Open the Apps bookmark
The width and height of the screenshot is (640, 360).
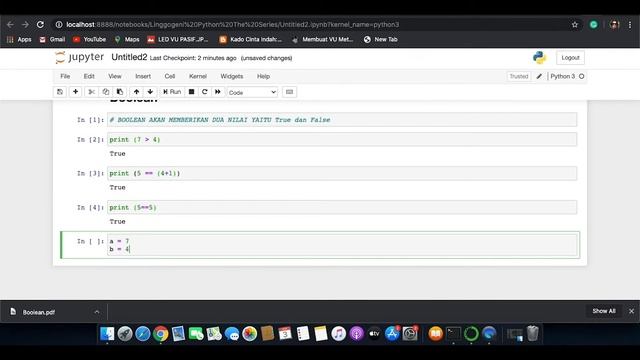point(19,40)
